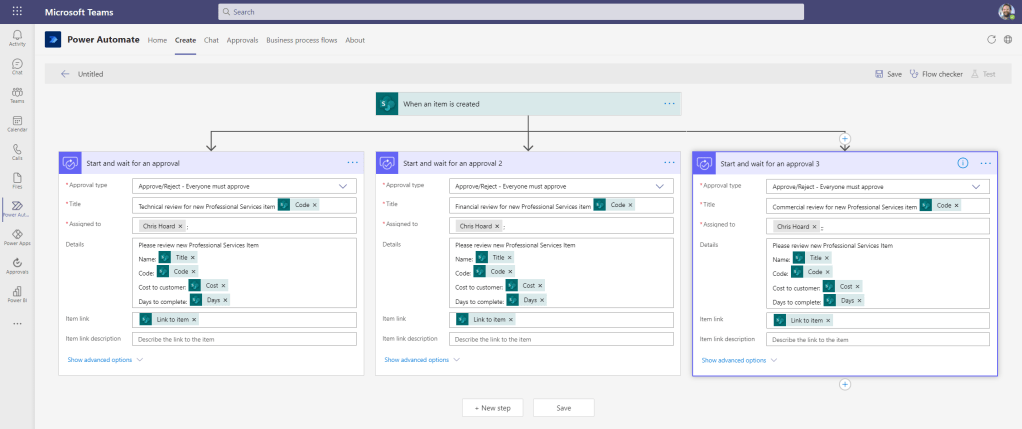This screenshot has height=429, width=1022.
Task: Click the Teams search box
Action: click(511, 11)
